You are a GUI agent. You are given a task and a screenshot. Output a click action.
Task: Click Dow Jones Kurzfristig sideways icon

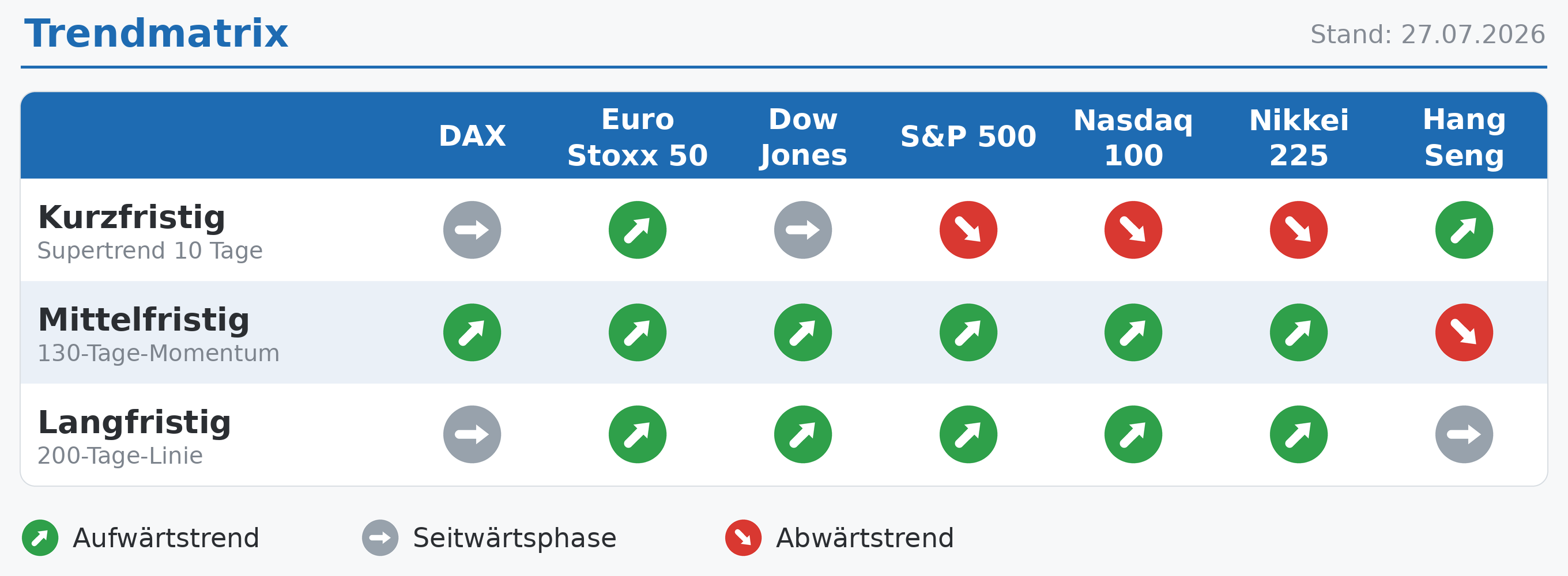[x=802, y=230]
